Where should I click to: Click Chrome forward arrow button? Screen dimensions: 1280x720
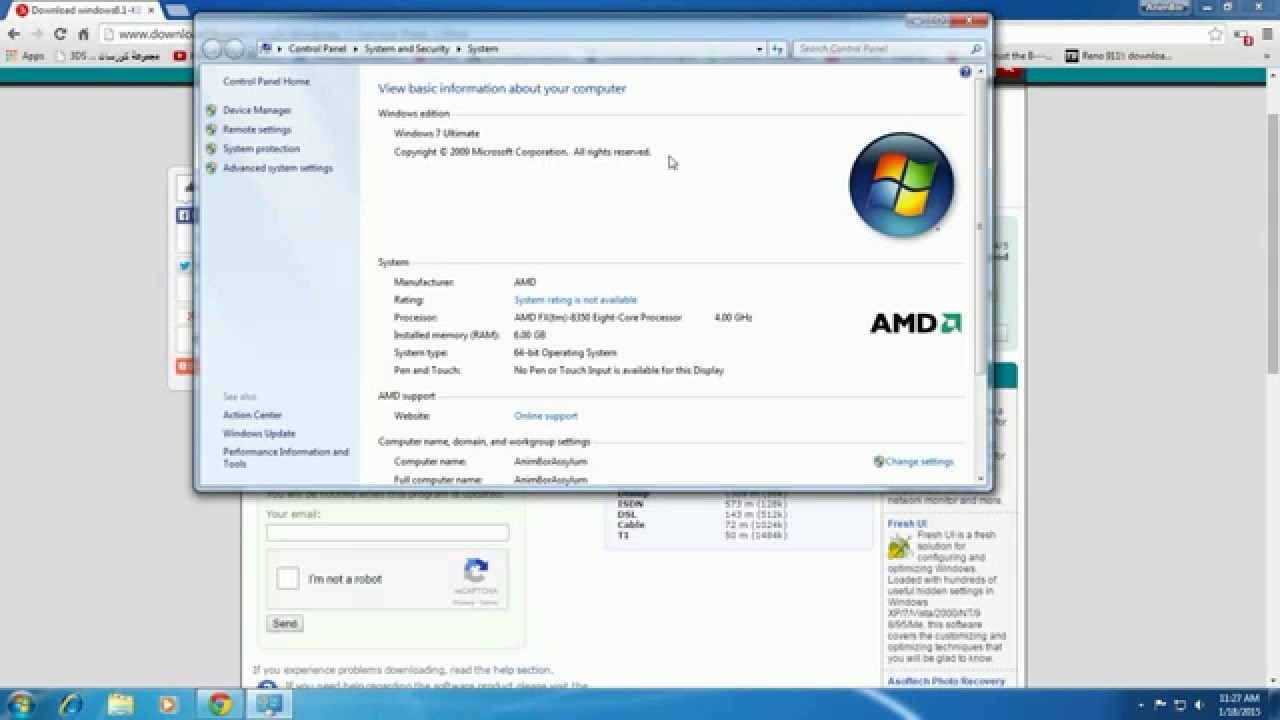pyautogui.click(x=37, y=34)
